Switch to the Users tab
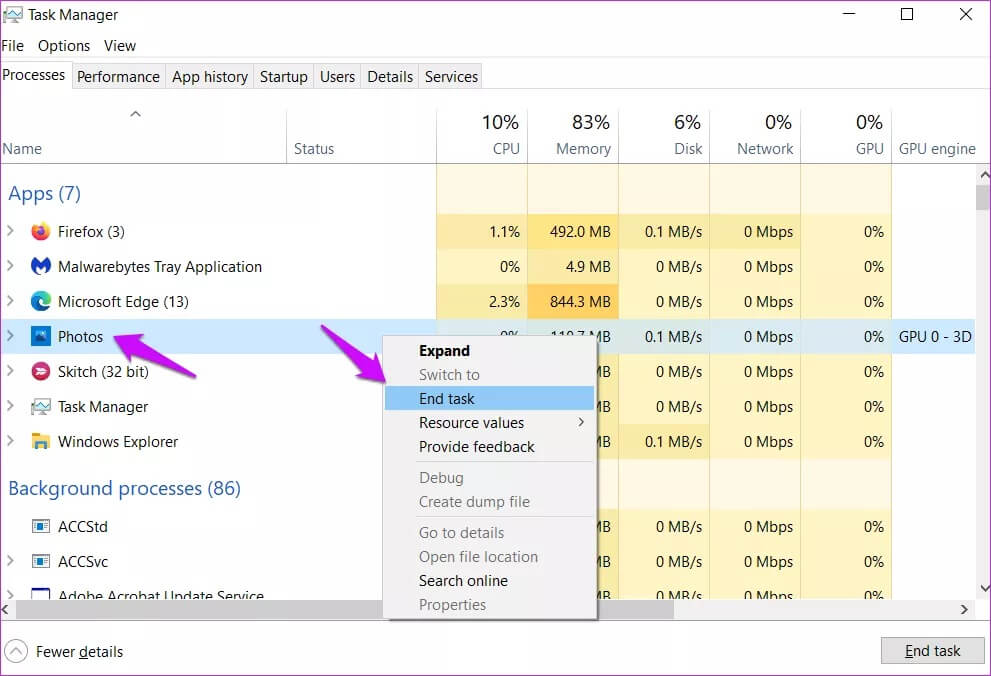 point(337,76)
